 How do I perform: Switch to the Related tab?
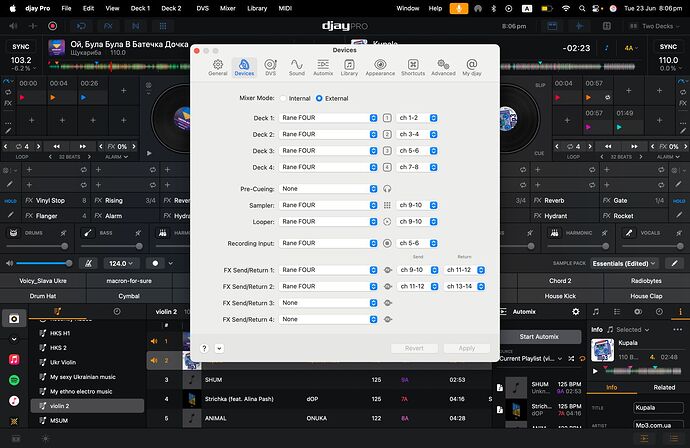664,387
